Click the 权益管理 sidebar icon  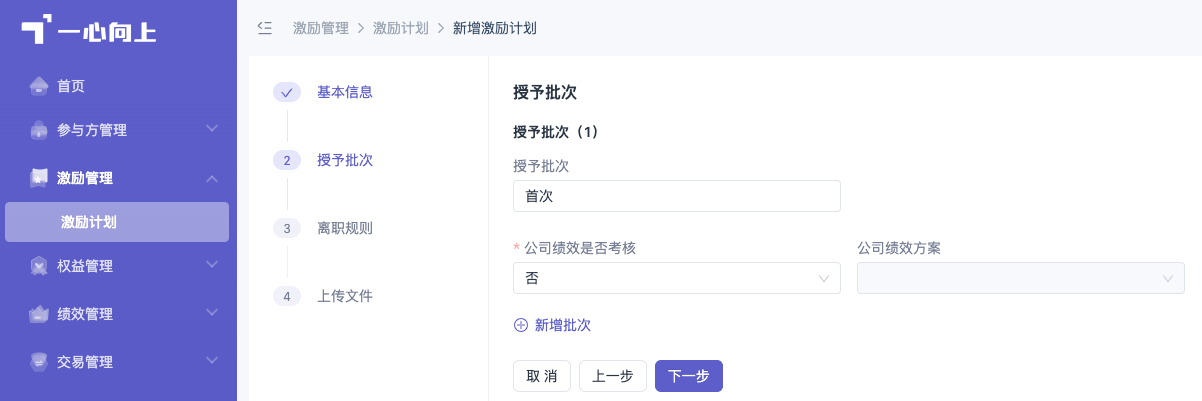pos(39,266)
